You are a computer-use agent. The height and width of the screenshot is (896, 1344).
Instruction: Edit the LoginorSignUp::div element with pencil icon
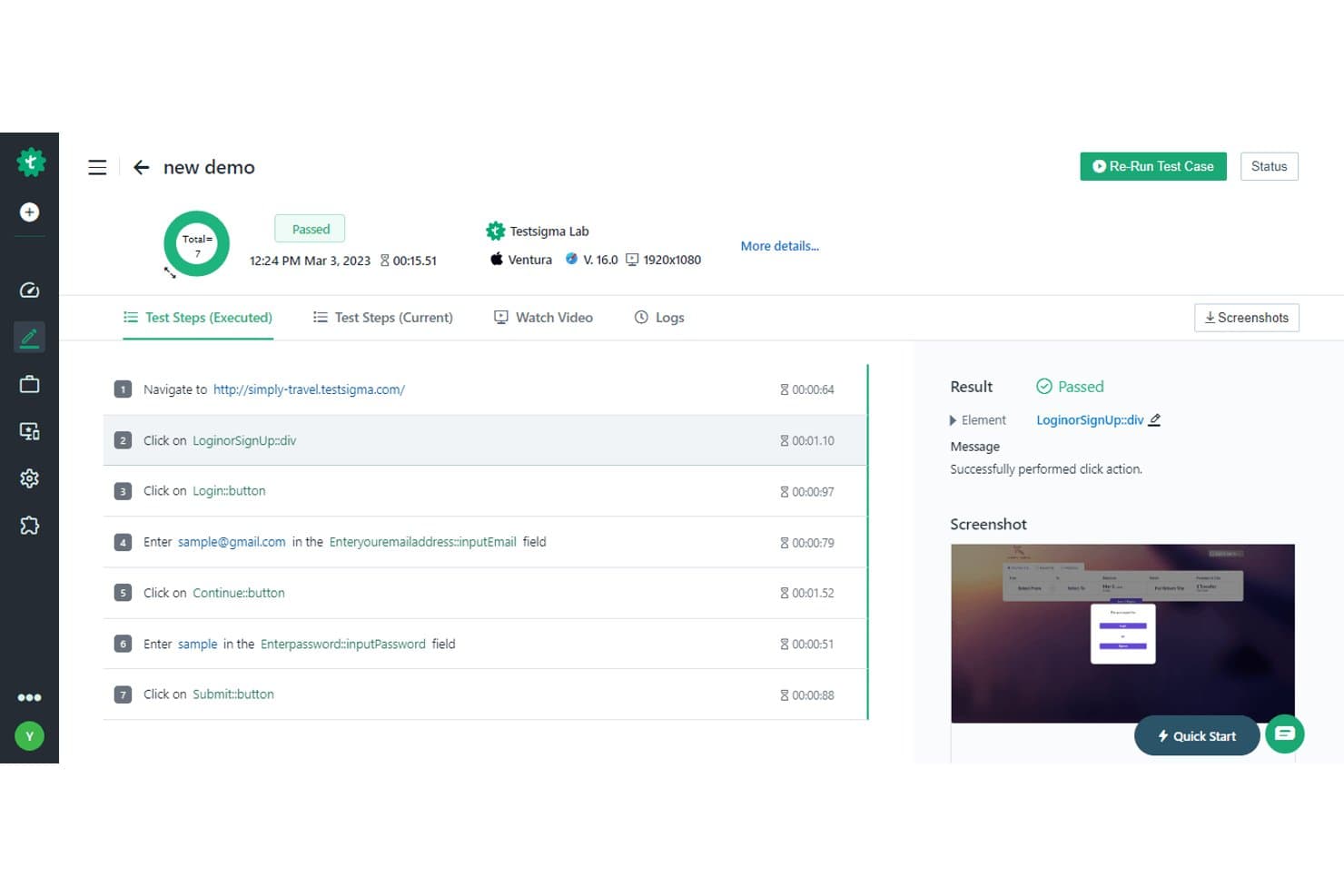click(x=1154, y=420)
